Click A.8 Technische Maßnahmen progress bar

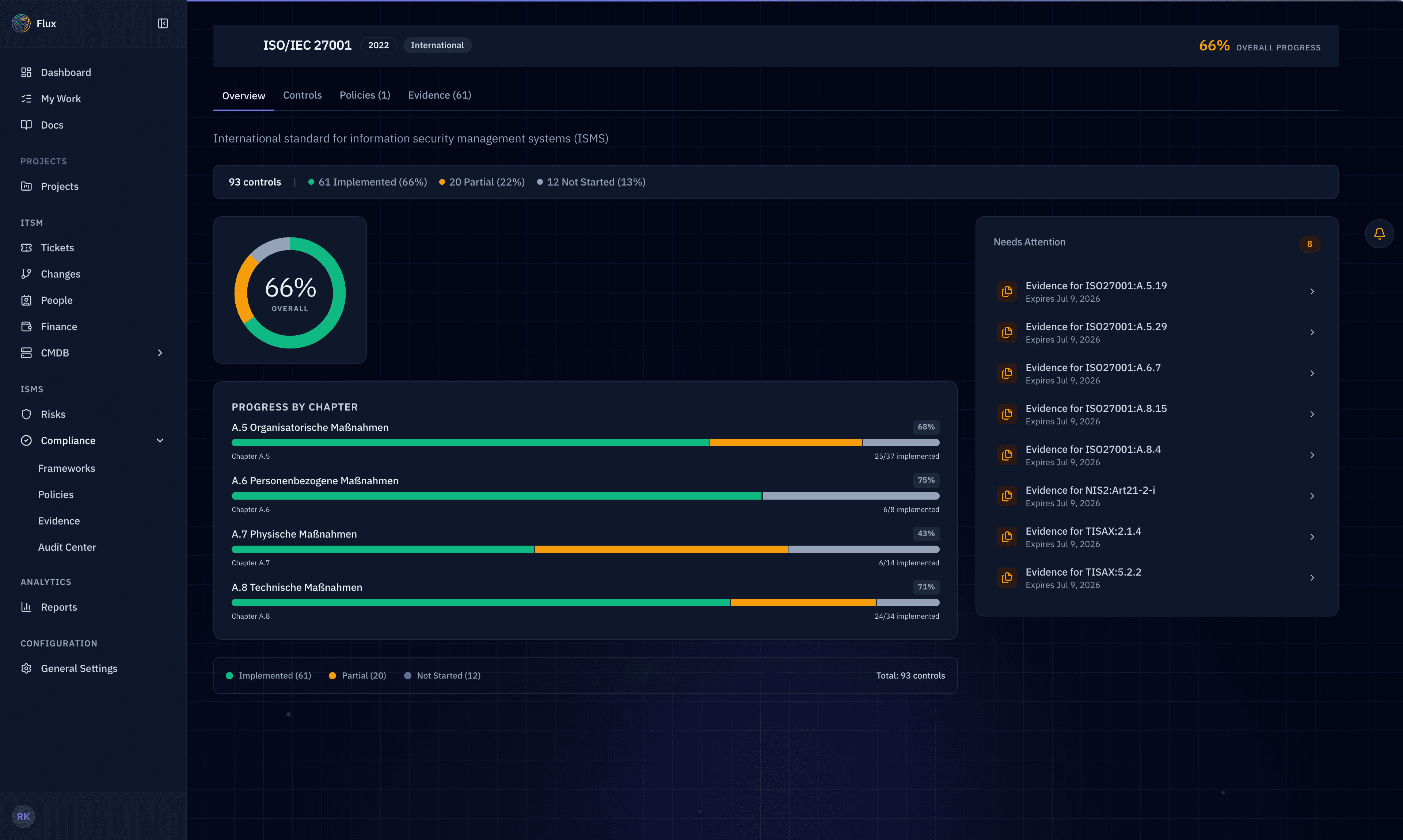585,602
